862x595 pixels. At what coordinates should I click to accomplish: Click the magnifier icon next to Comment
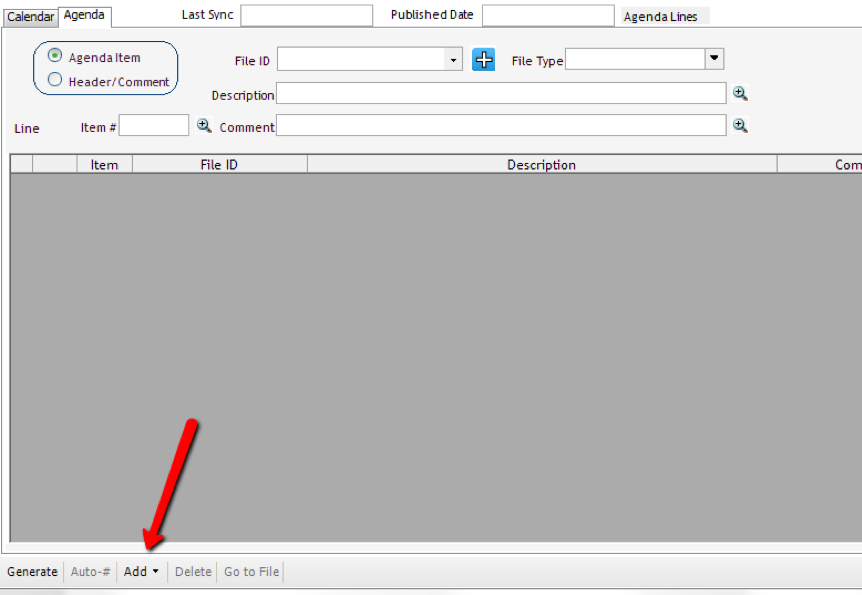point(740,125)
